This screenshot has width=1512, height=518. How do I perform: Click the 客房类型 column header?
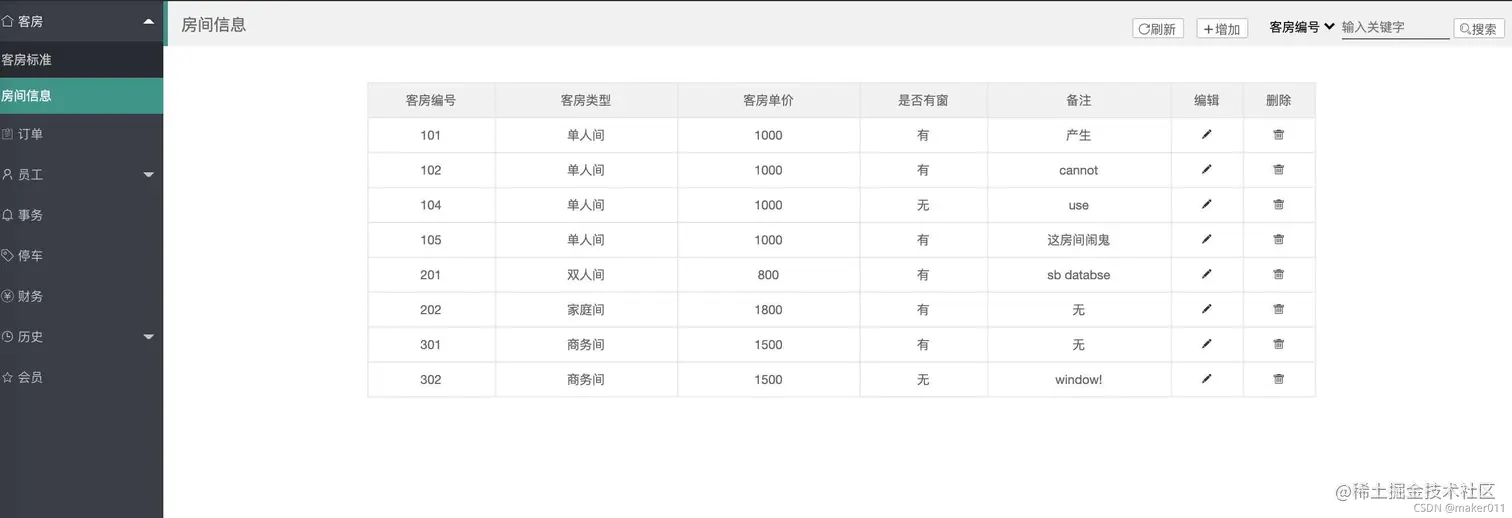click(586, 100)
